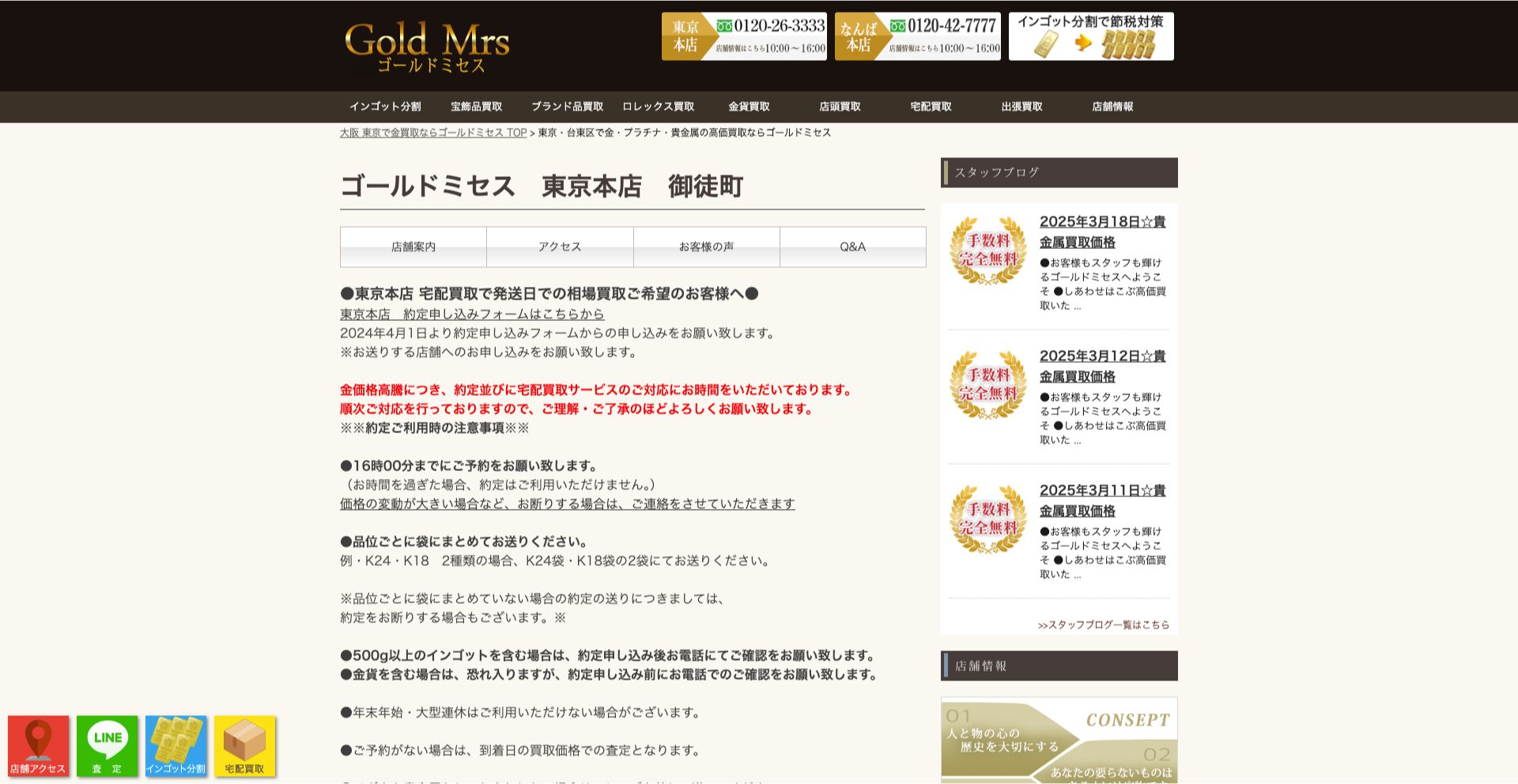
Task: Click the excerpt under the 3月18日 blog post
Action: pos(1102,284)
